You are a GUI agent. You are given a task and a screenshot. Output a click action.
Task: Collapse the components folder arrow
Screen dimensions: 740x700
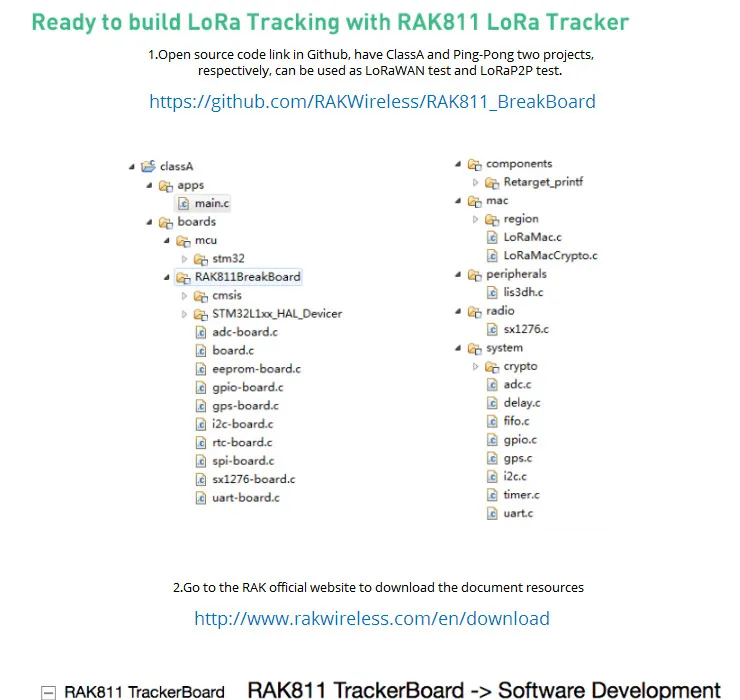point(458,164)
